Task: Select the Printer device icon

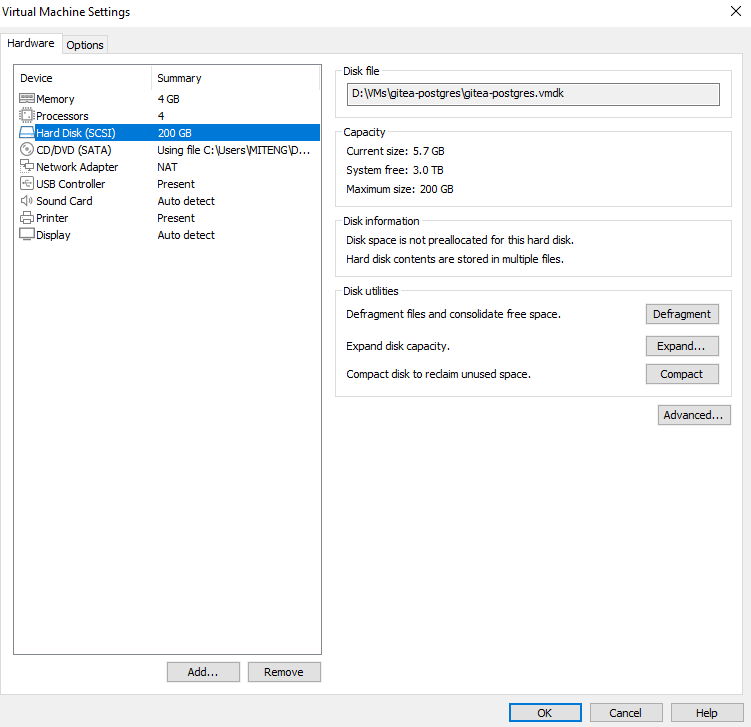Action: tap(27, 218)
